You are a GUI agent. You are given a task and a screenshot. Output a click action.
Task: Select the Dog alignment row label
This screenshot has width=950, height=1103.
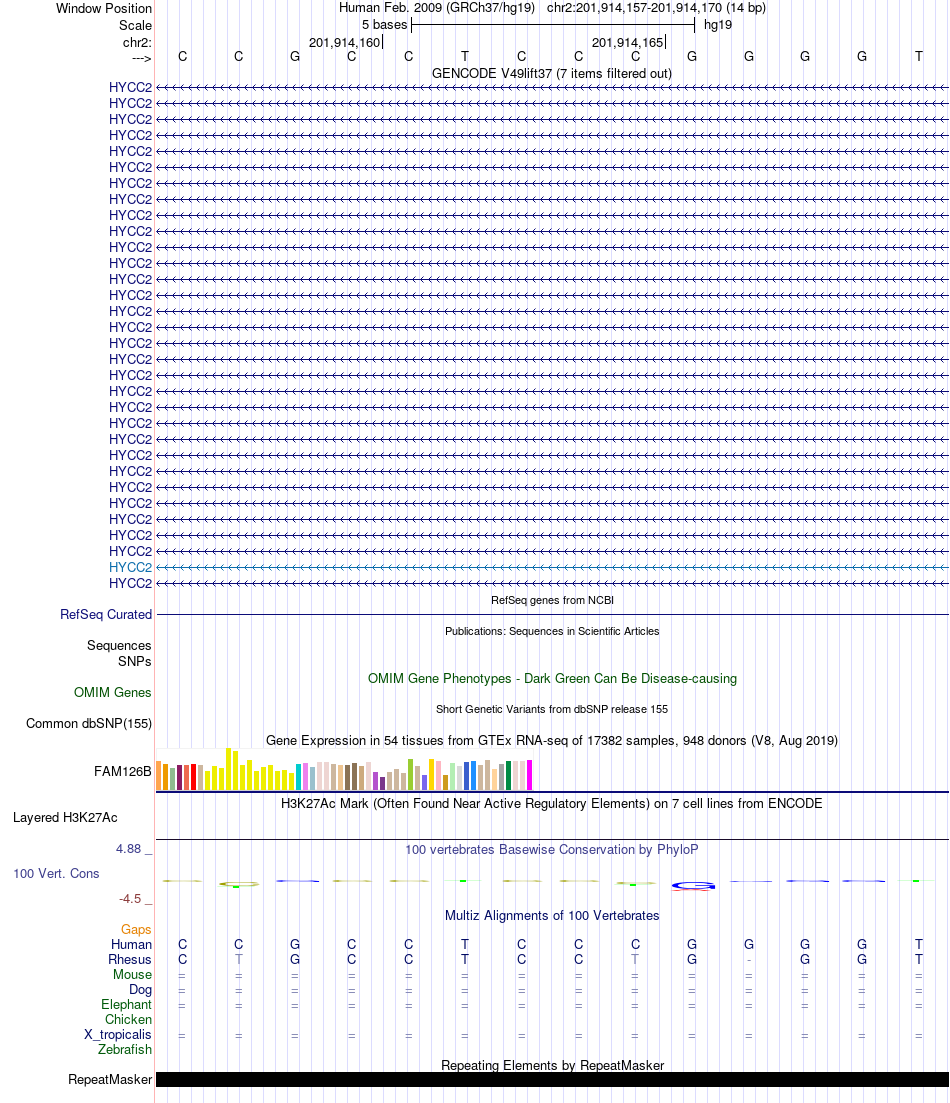pyautogui.click(x=140, y=989)
